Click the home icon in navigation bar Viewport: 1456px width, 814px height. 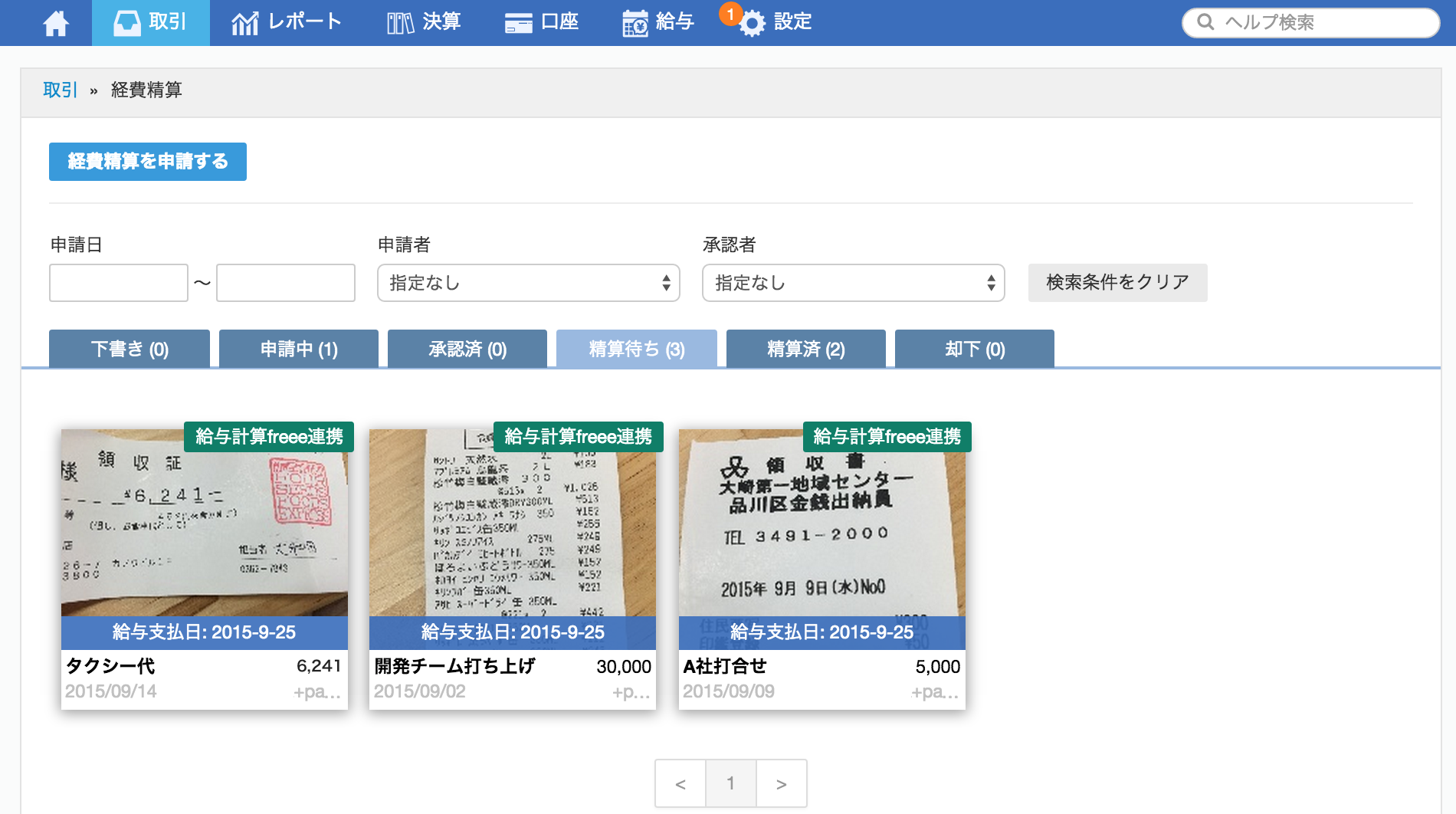pos(56,23)
